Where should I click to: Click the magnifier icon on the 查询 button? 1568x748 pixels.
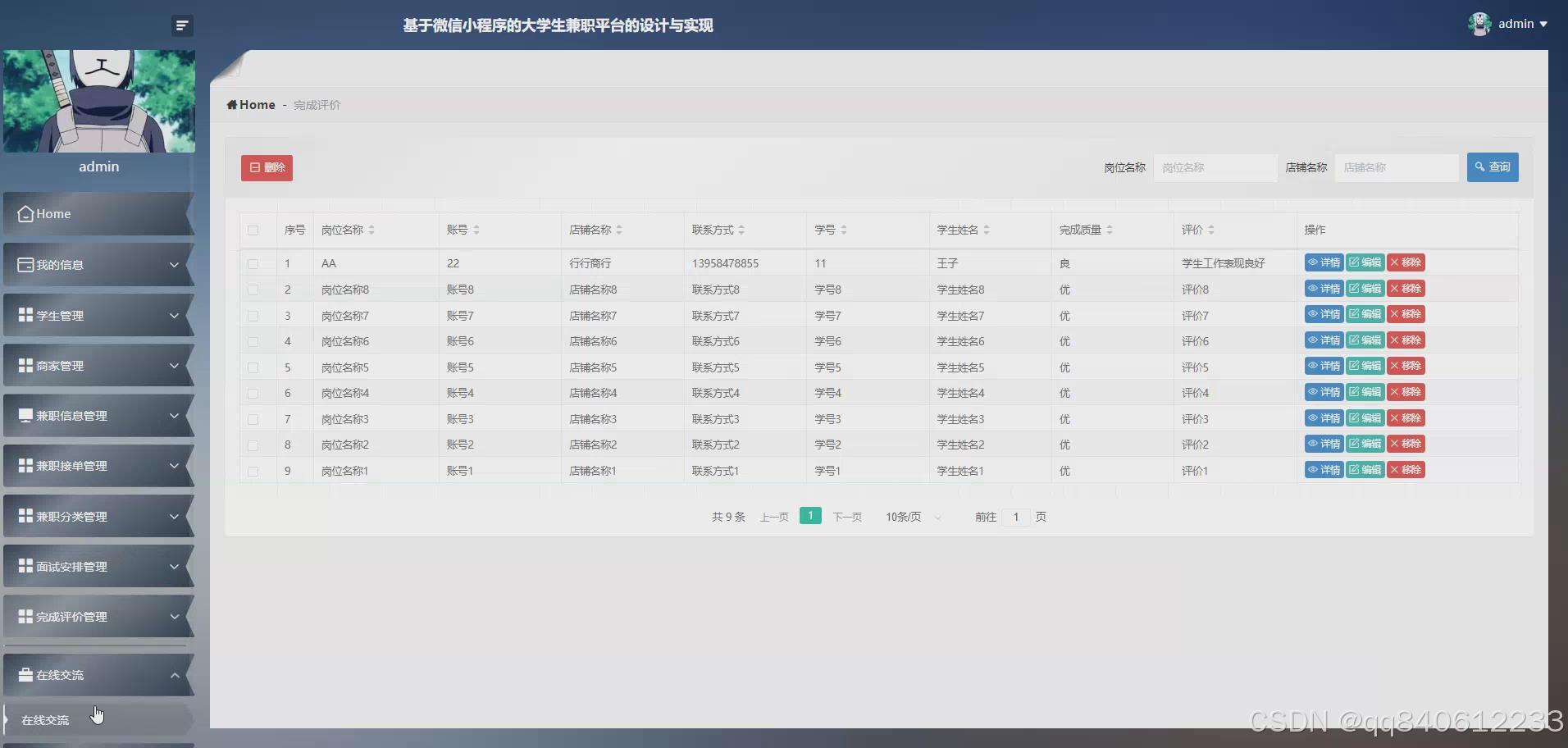pos(1478,167)
